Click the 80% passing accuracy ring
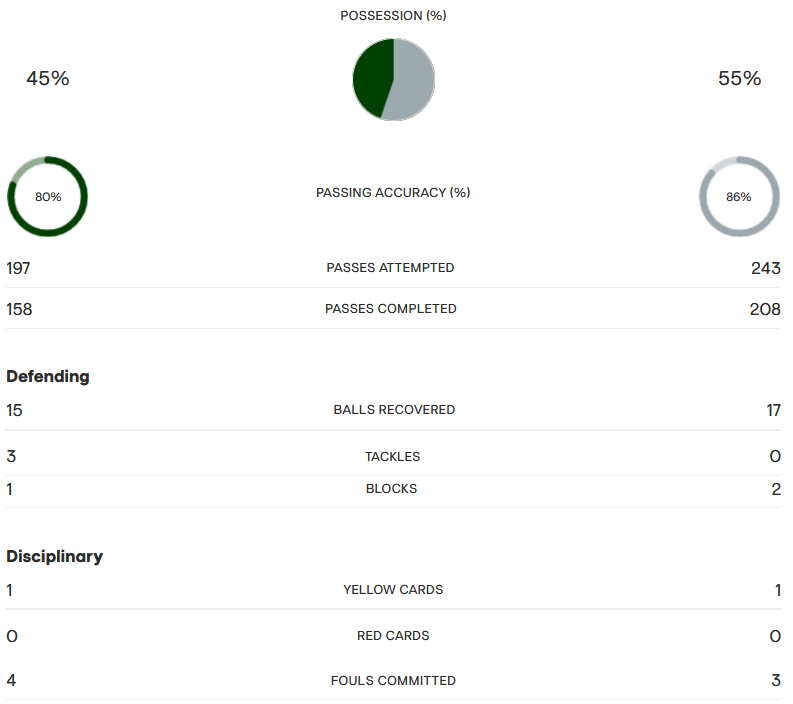The height and width of the screenshot is (704, 793). tap(48, 196)
